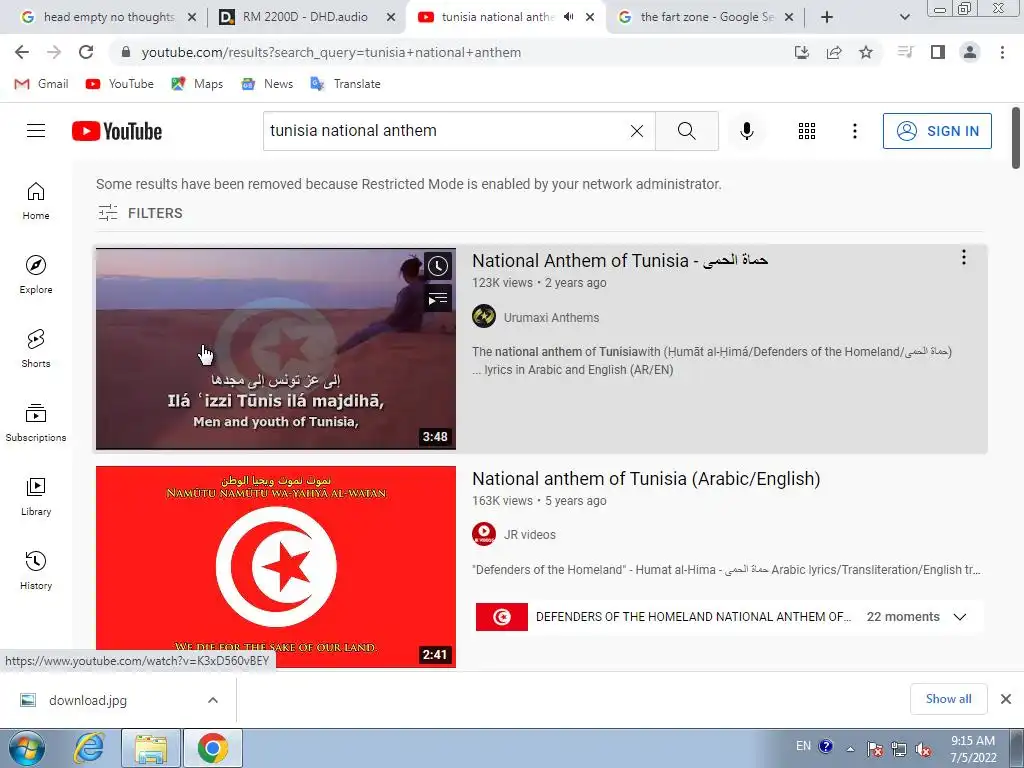Open Shorts in the sidebar
The image size is (1024, 768).
[x=36, y=348]
